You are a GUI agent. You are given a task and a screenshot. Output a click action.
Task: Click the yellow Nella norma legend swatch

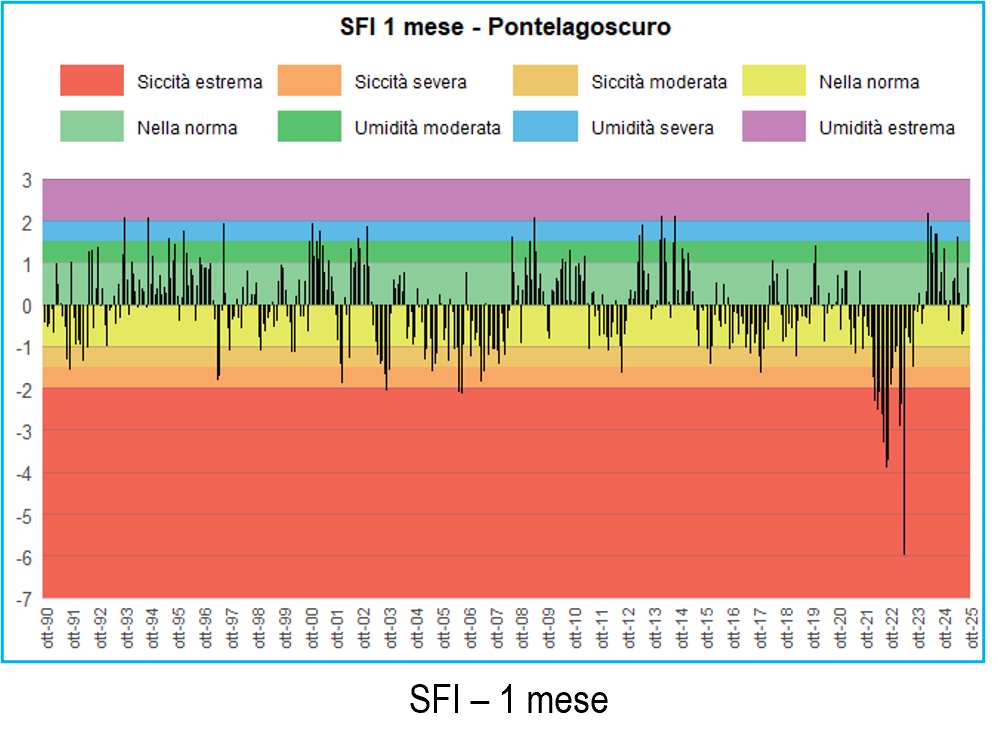tap(773, 81)
